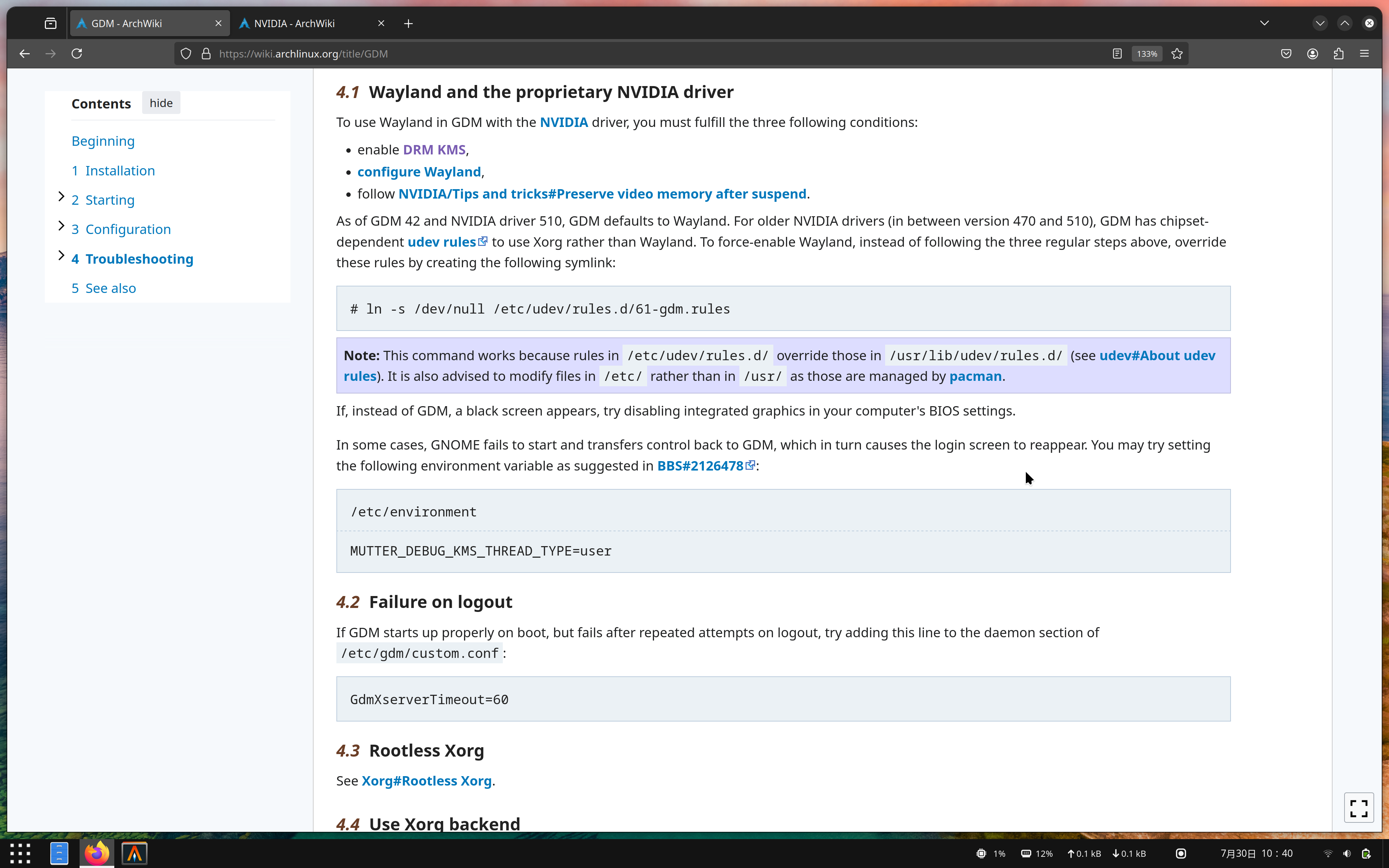Click the download speed 0.1 kB indicator
Viewport: 1389px width, 868px height.
click(x=1129, y=854)
